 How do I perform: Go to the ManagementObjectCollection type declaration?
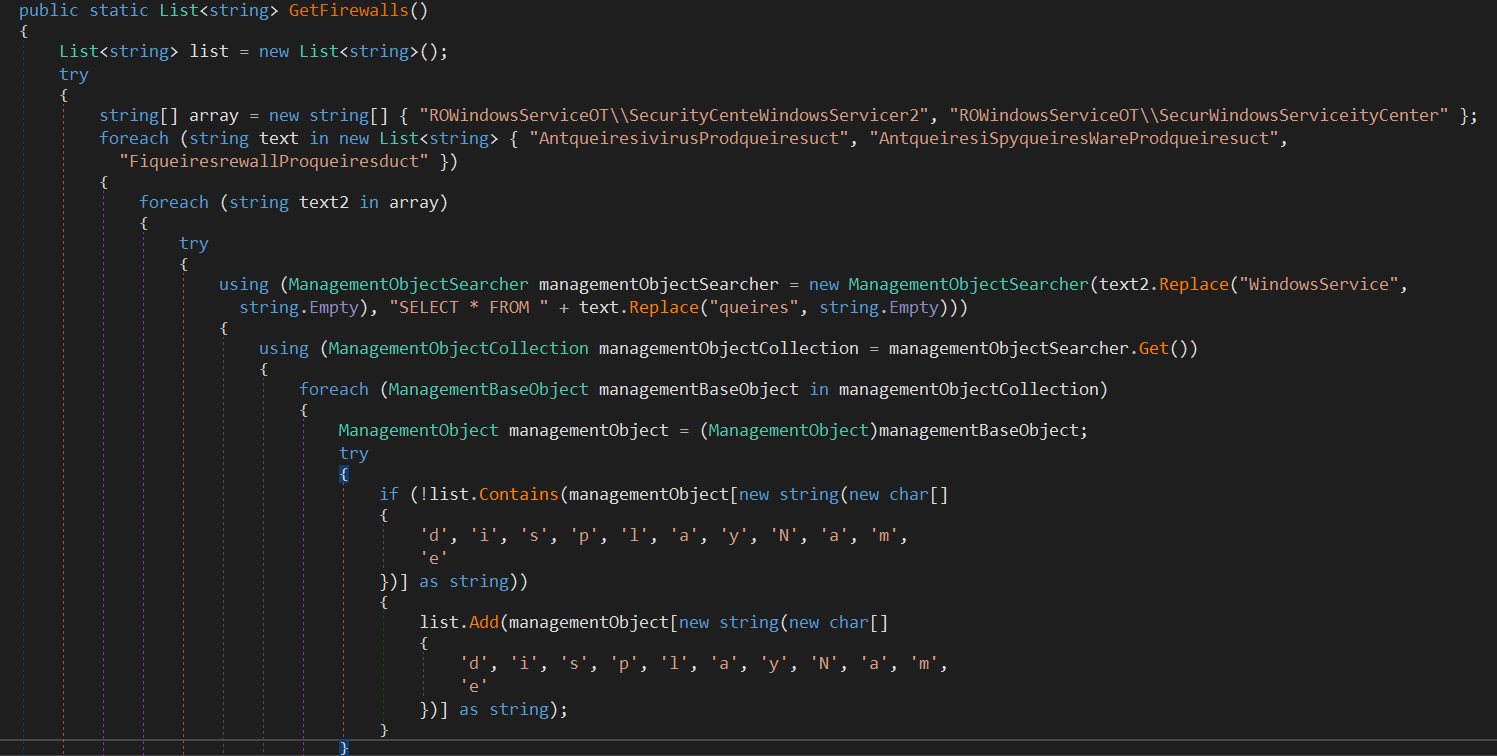[458, 348]
